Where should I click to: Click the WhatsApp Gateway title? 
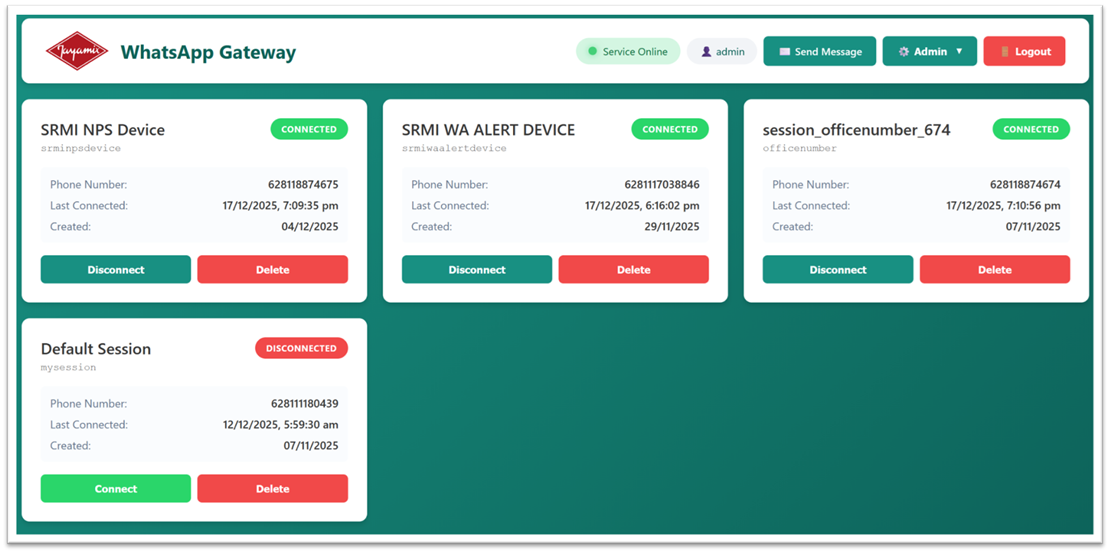pos(208,52)
